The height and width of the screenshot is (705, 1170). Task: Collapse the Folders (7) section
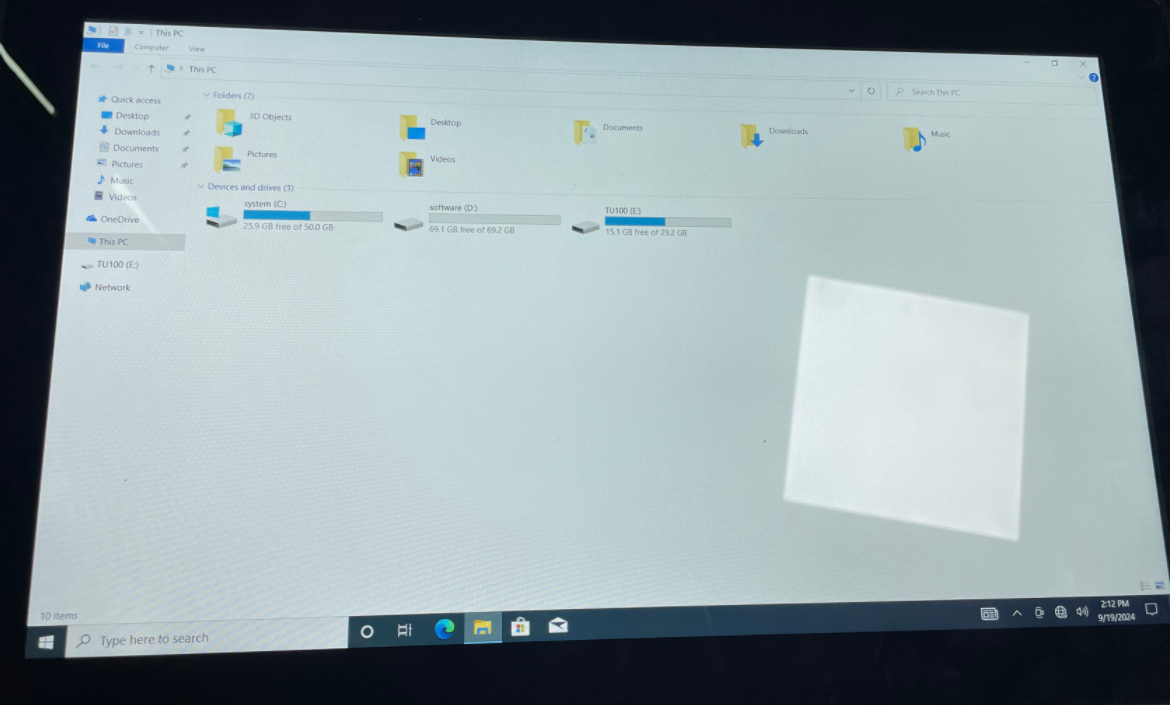[x=206, y=95]
